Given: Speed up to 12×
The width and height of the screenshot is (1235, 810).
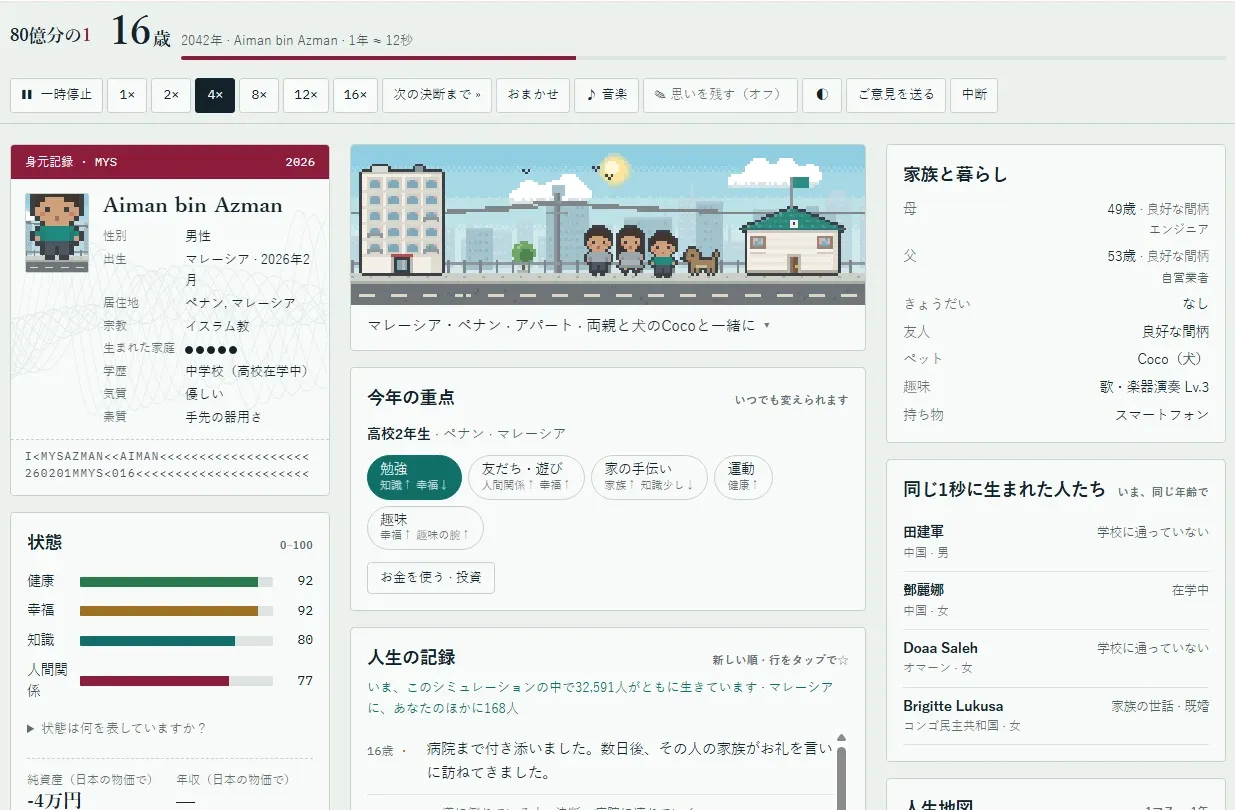Looking at the screenshot, I should coord(305,95).
